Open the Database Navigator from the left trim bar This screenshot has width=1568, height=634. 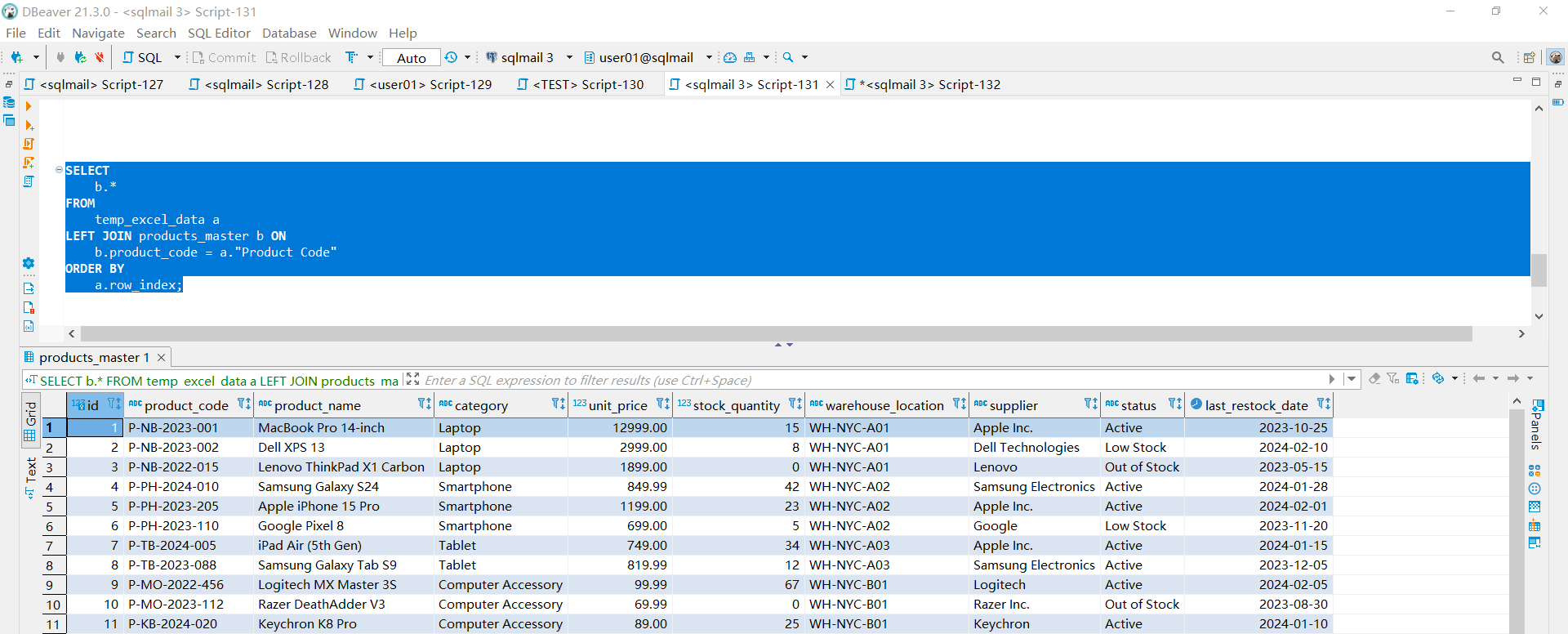point(9,103)
